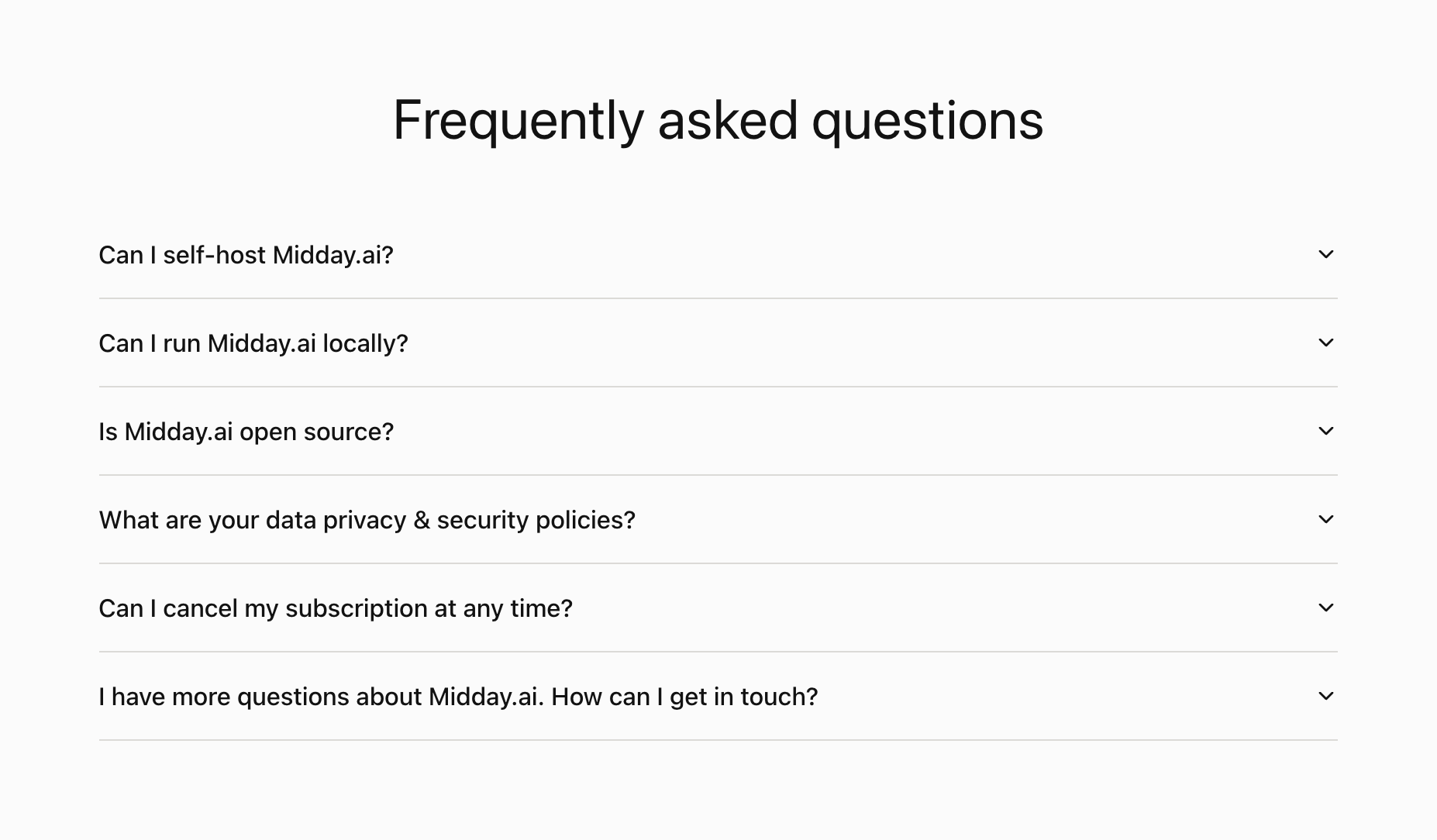Click the word 'questions' in the page title
1437x840 pixels.
(x=927, y=122)
